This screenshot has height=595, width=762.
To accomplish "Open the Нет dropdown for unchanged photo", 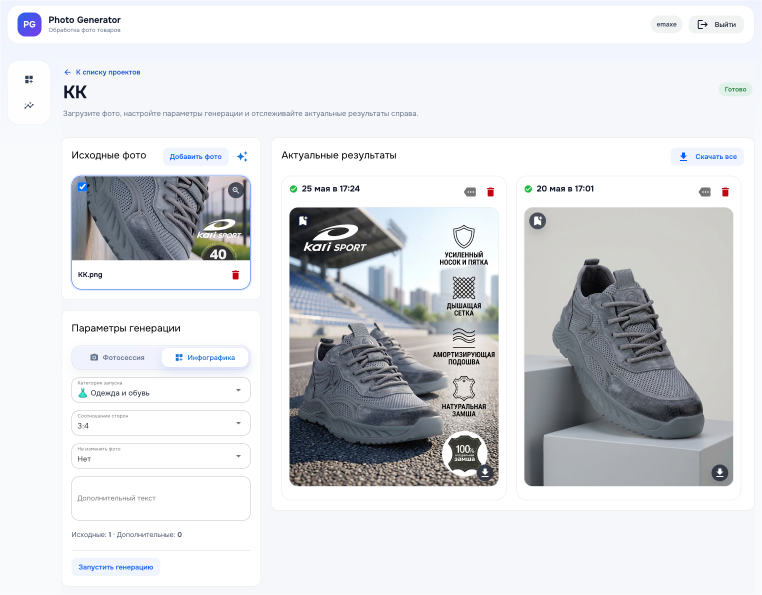I will [161, 456].
